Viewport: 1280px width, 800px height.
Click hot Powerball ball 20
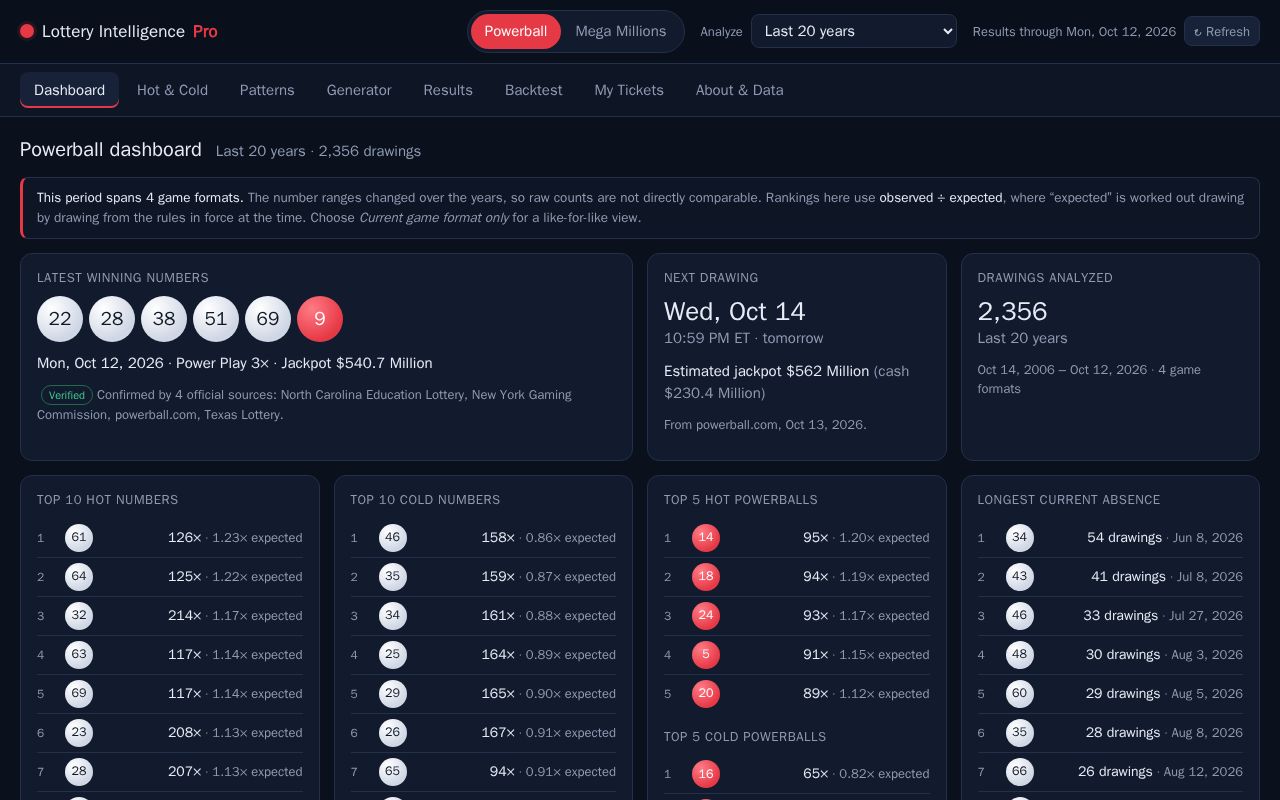pos(706,694)
